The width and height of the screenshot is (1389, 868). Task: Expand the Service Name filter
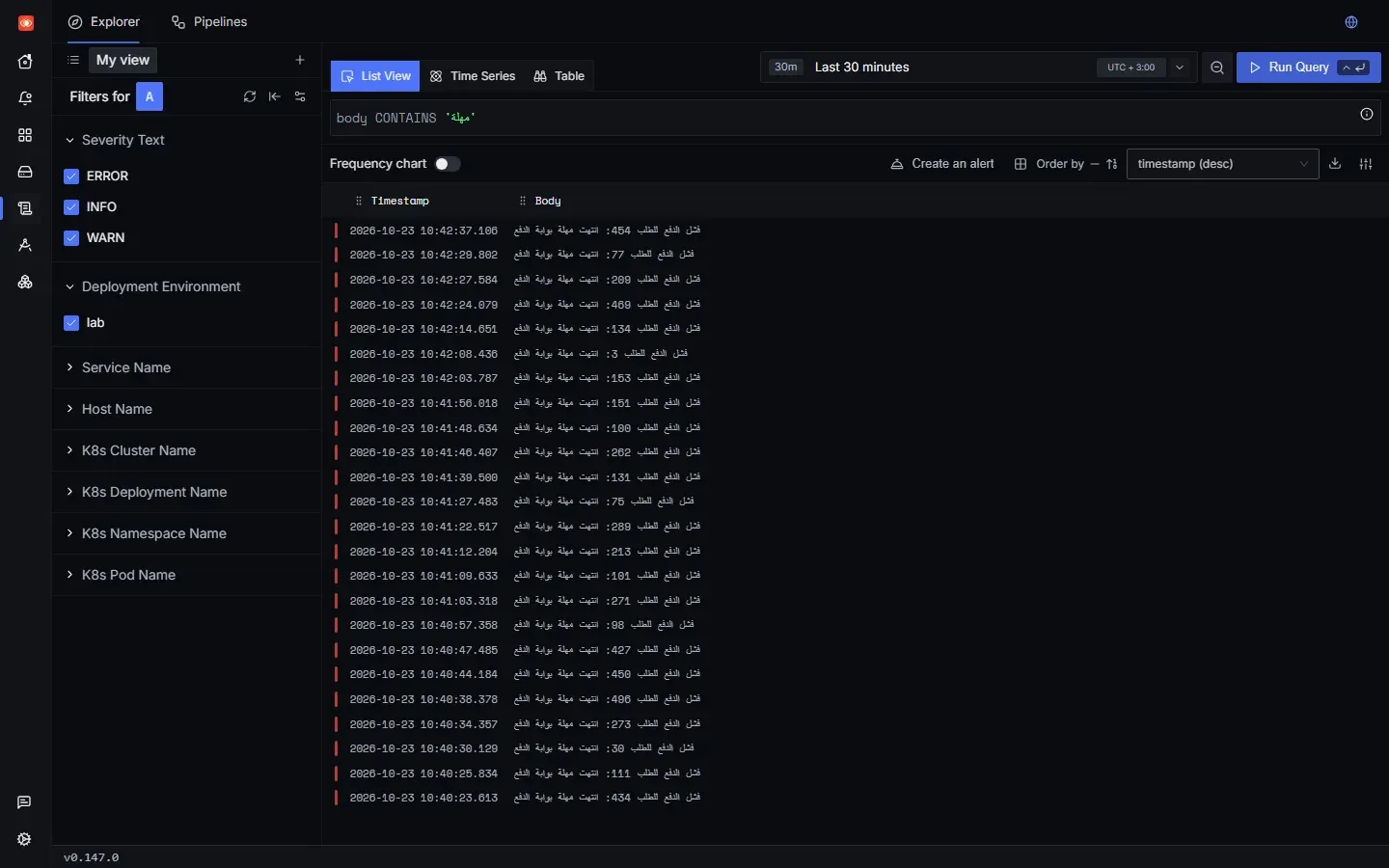186,367
